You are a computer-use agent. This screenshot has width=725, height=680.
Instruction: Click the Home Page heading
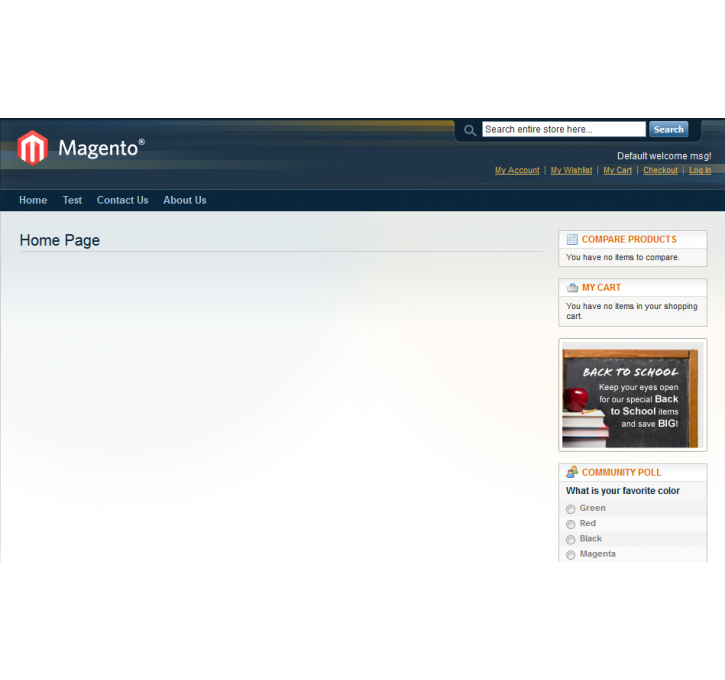pos(60,240)
